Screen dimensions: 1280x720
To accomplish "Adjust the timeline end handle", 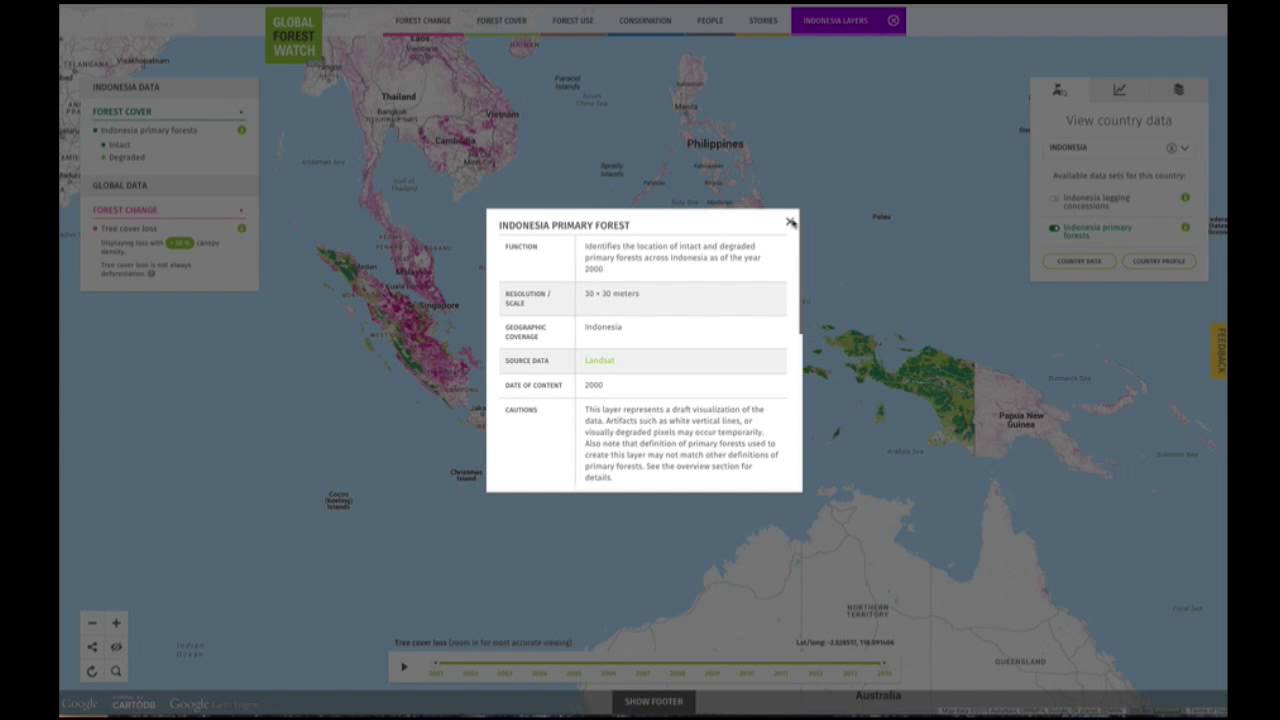I will [x=882, y=662].
